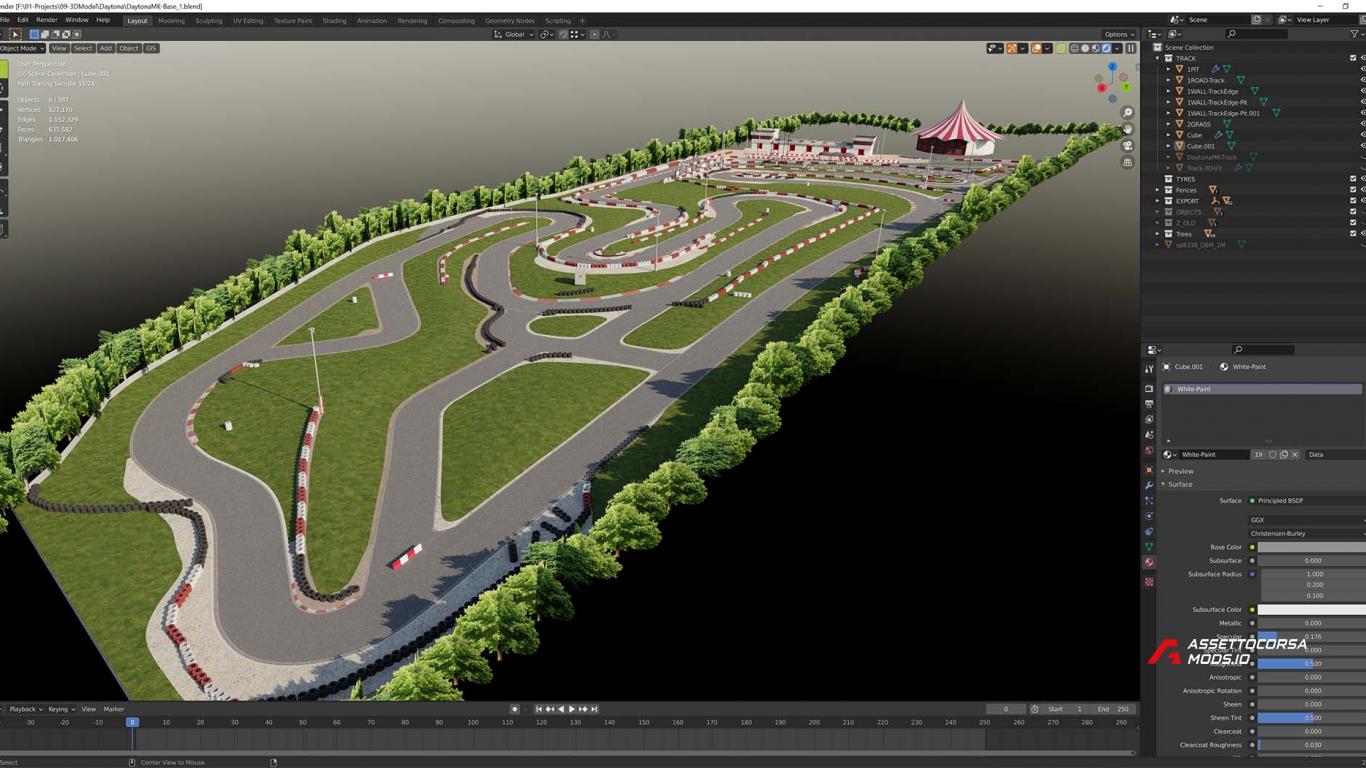Open the Scene properties tab icon

pyautogui.click(x=1149, y=434)
